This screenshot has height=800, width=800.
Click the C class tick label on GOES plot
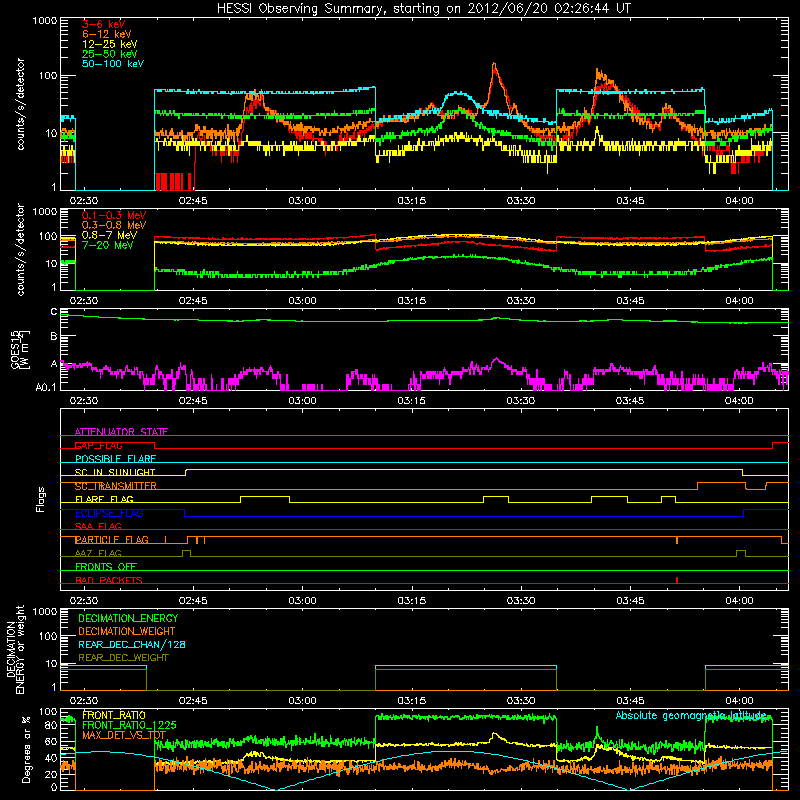click(54, 312)
